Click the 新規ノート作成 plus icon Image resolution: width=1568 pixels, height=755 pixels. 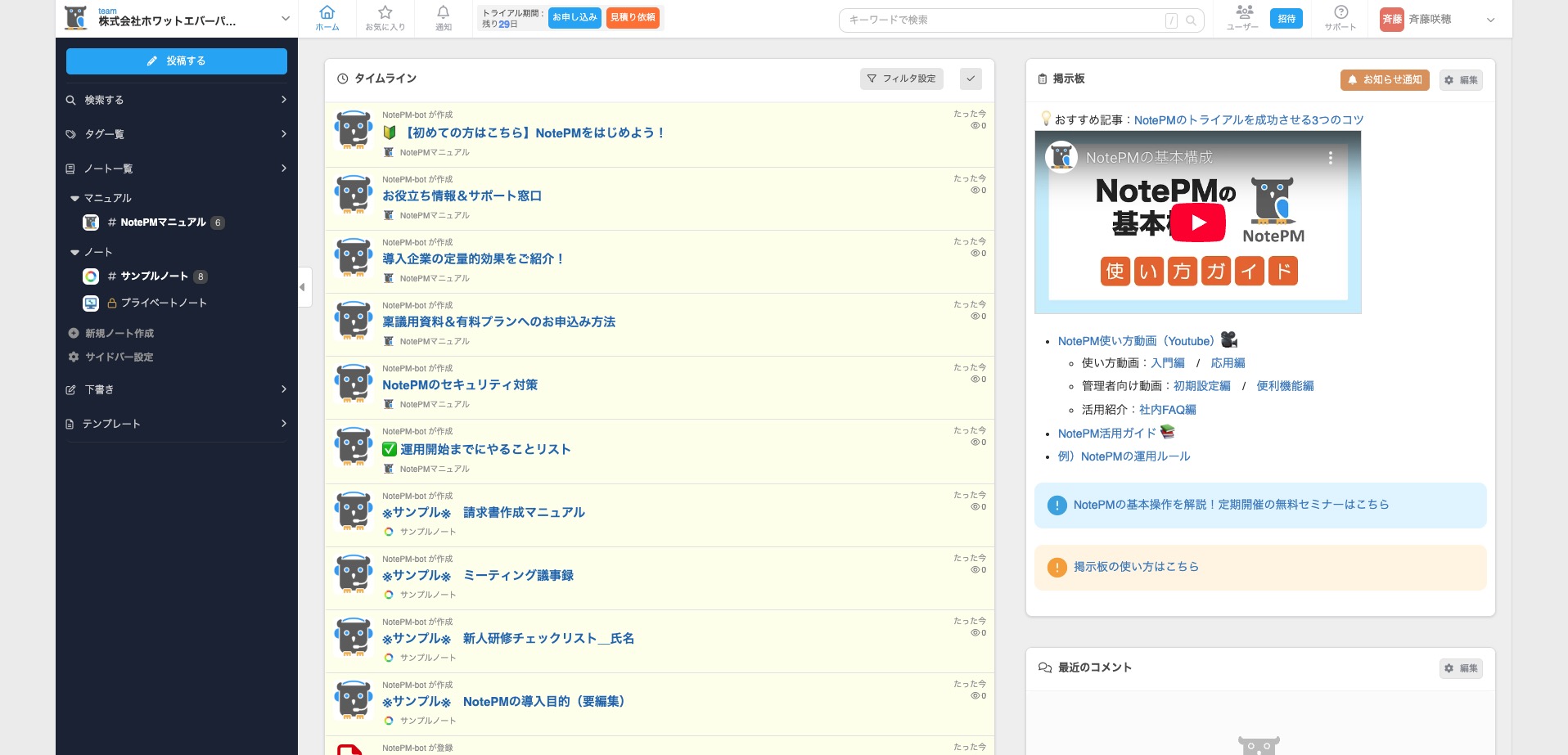[x=74, y=334]
